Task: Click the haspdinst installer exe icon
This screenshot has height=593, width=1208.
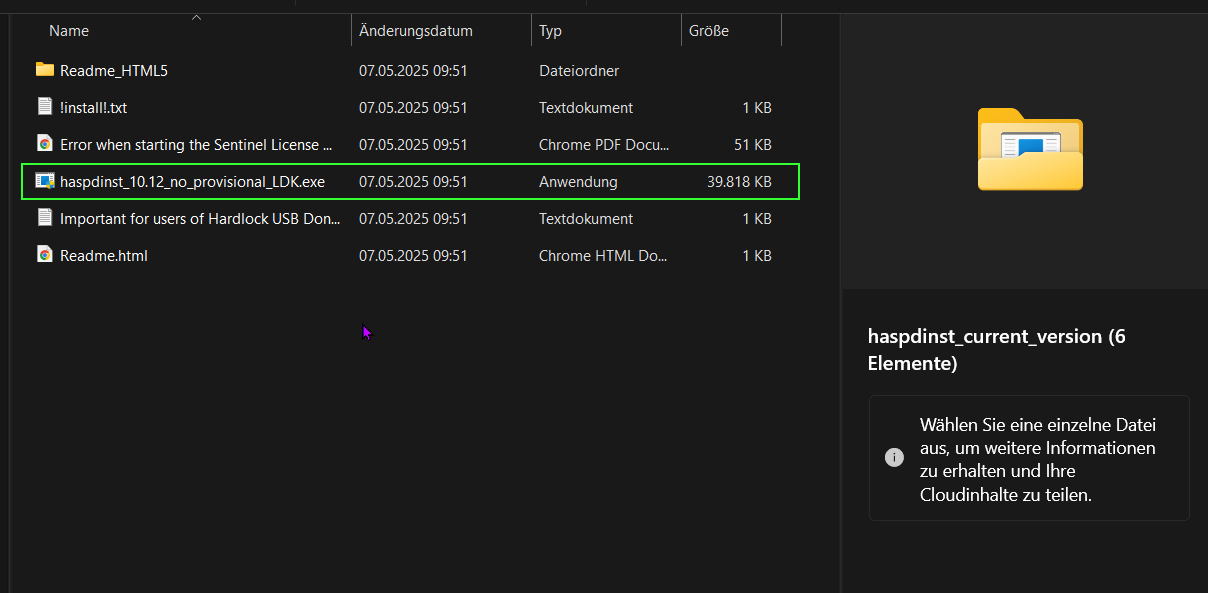Action: pos(44,181)
